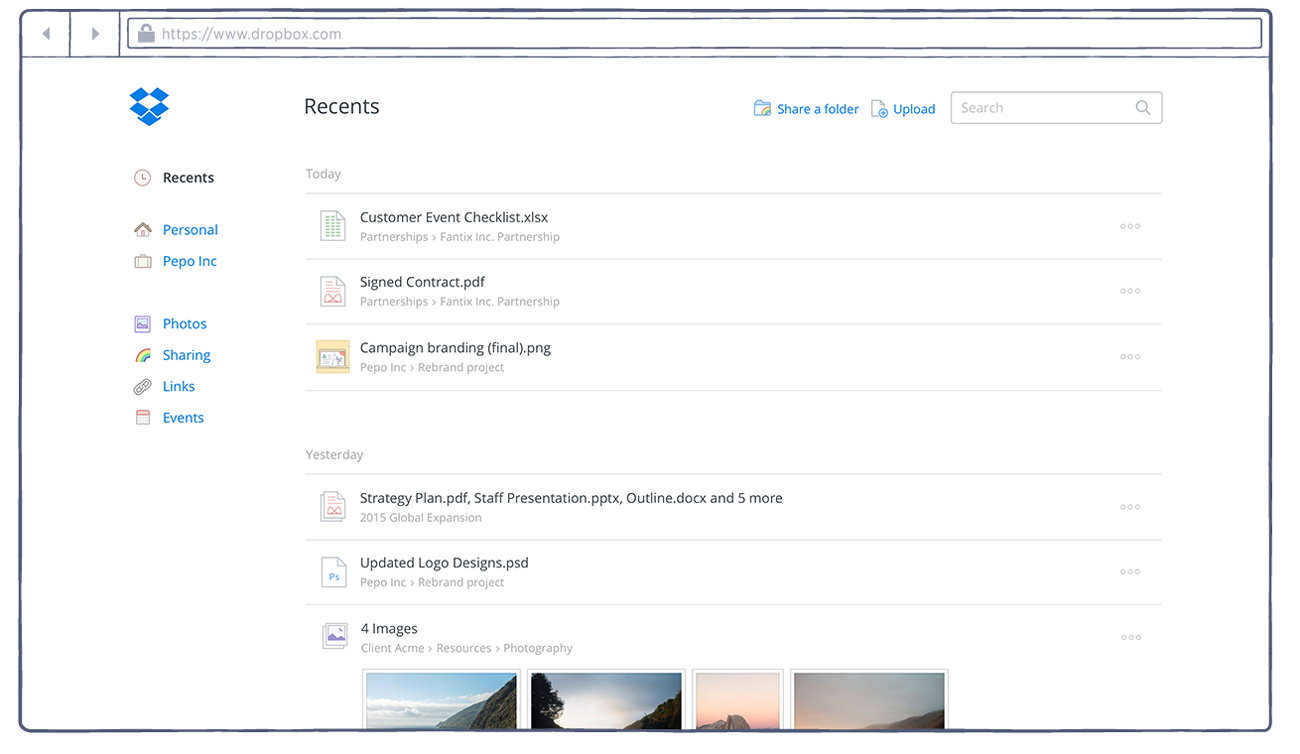Open more options for Signed Contract.pdf
This screenshot has width=1300, height=754.
click(x=1130, y=291)
